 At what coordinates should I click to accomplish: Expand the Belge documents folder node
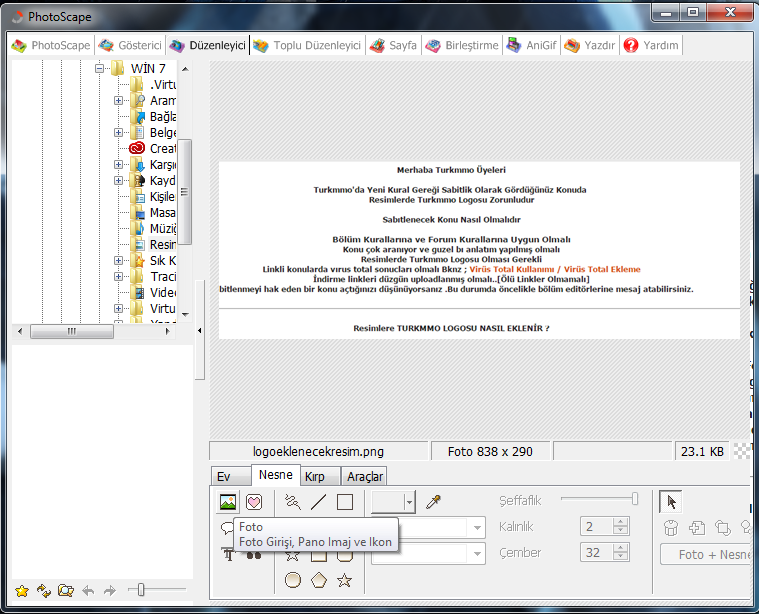(118, 132)
